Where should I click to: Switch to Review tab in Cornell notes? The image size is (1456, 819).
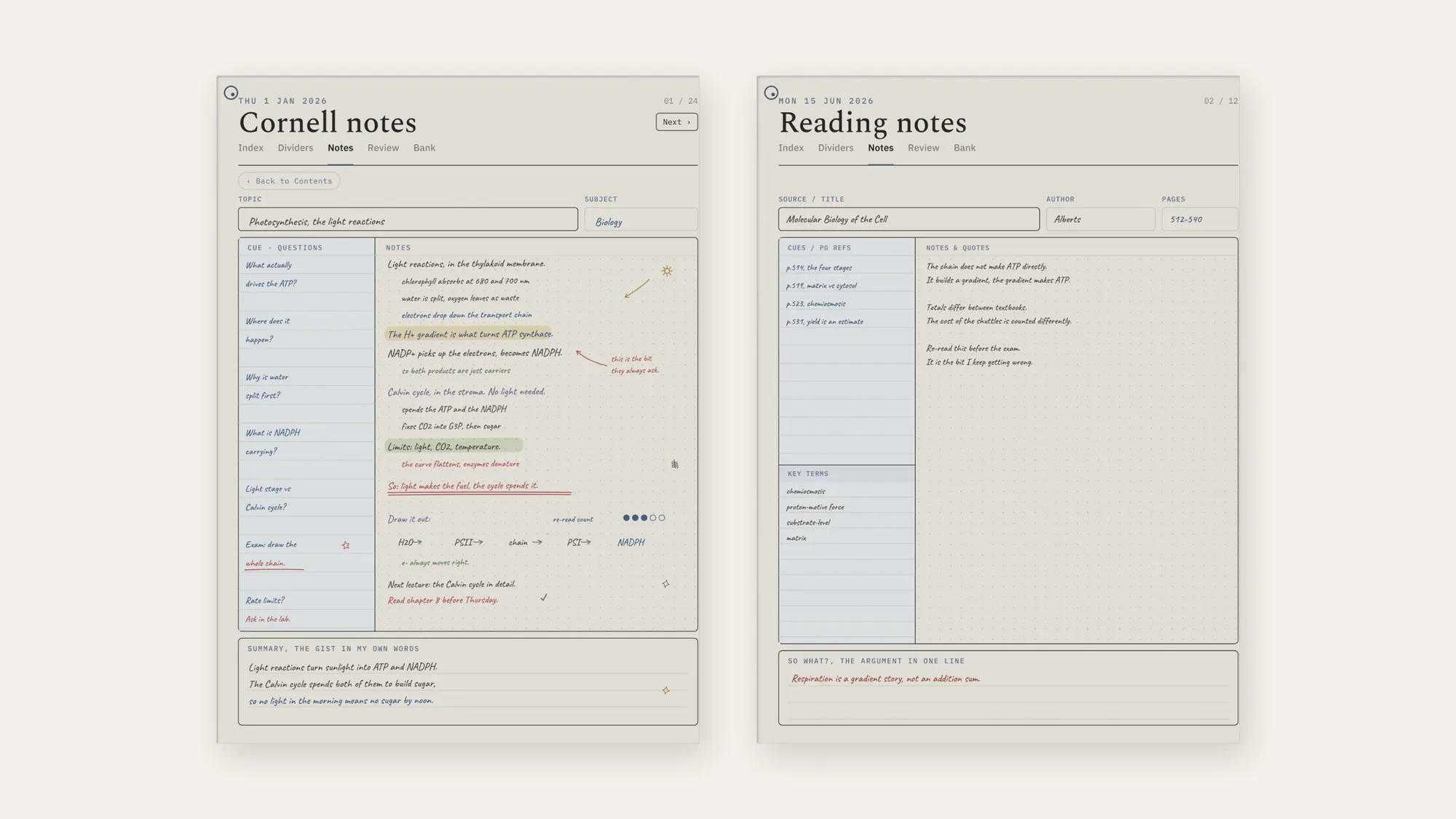(x=383, y=148)
